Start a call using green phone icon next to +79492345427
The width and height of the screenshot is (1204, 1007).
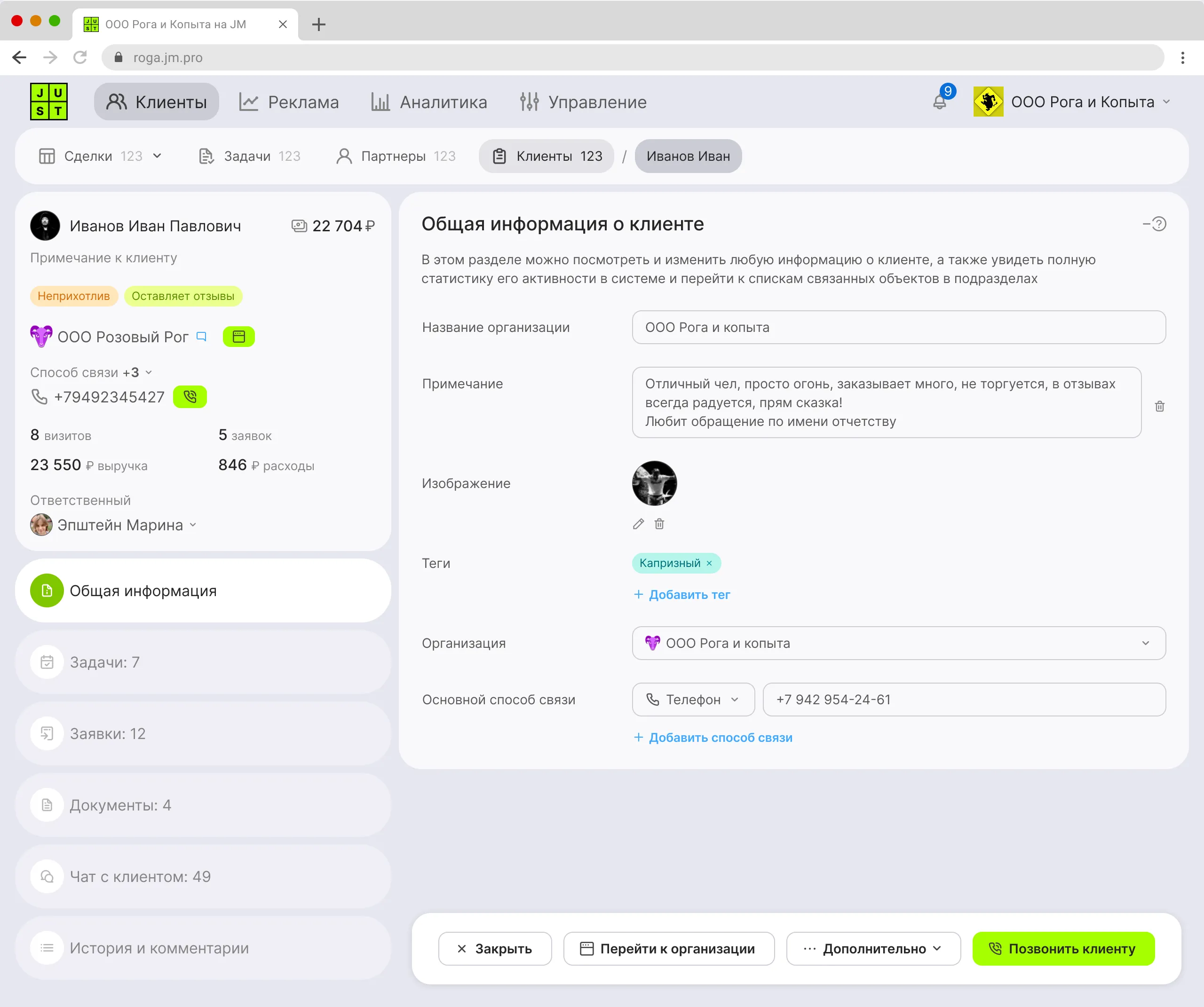click(x=190, y=397)
